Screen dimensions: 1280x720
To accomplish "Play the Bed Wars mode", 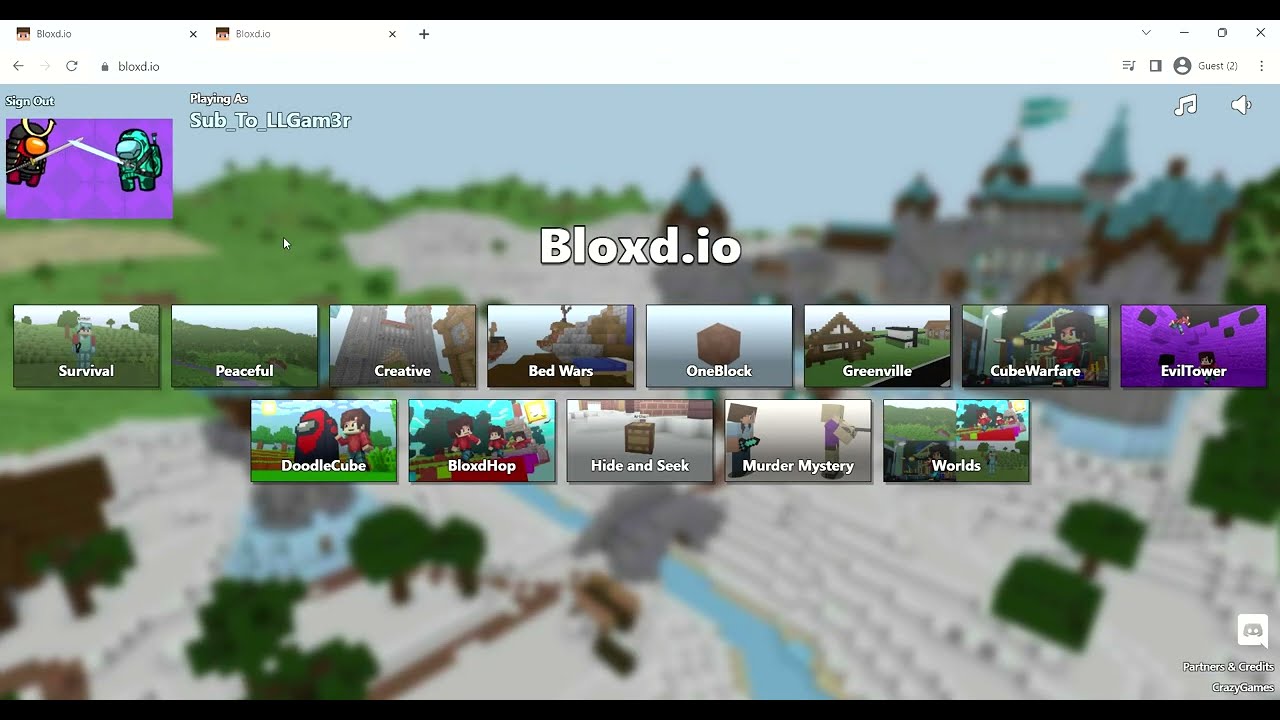I will [560, 346].
